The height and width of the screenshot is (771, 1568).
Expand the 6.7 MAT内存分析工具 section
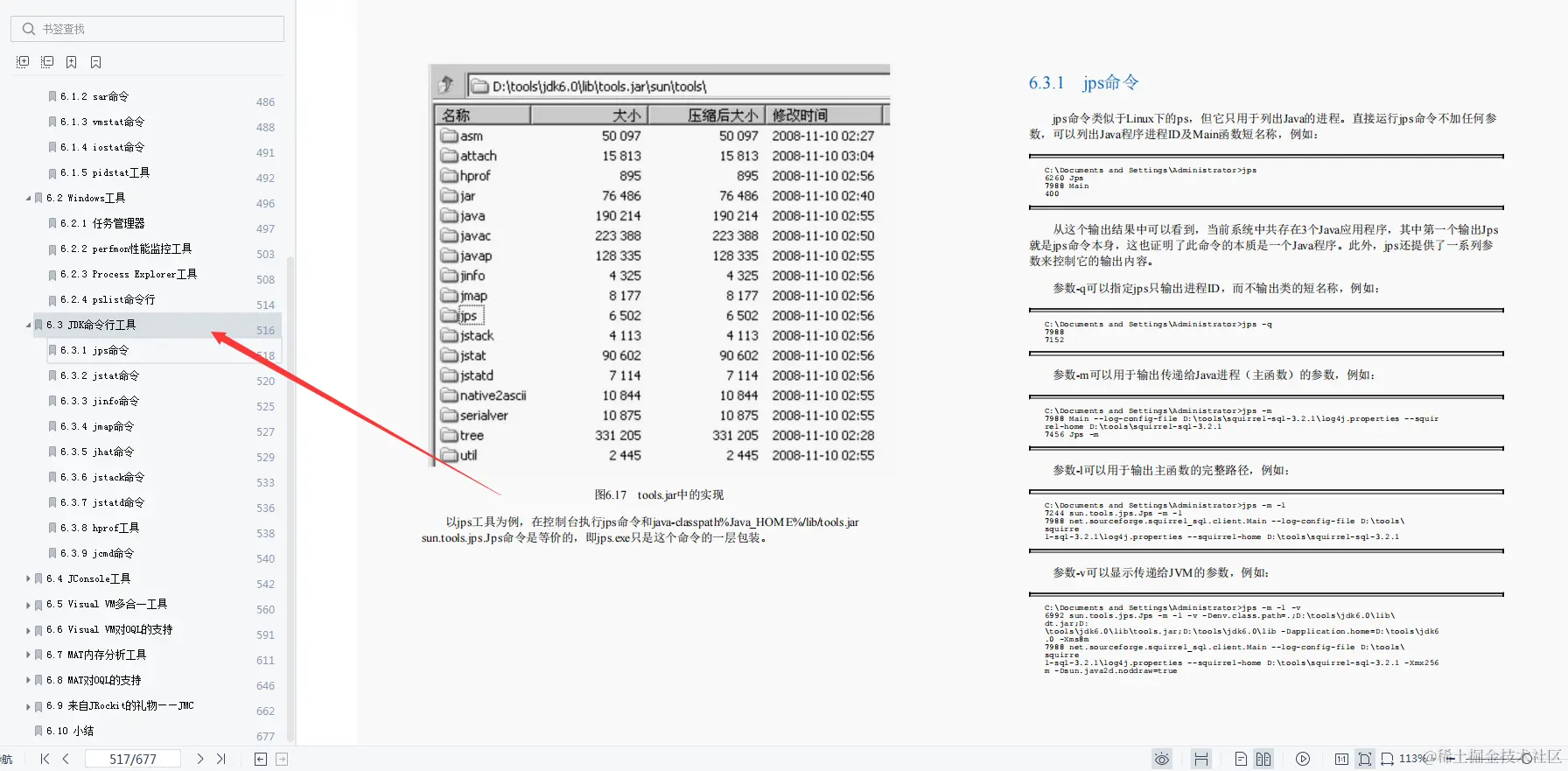point(28,655)
